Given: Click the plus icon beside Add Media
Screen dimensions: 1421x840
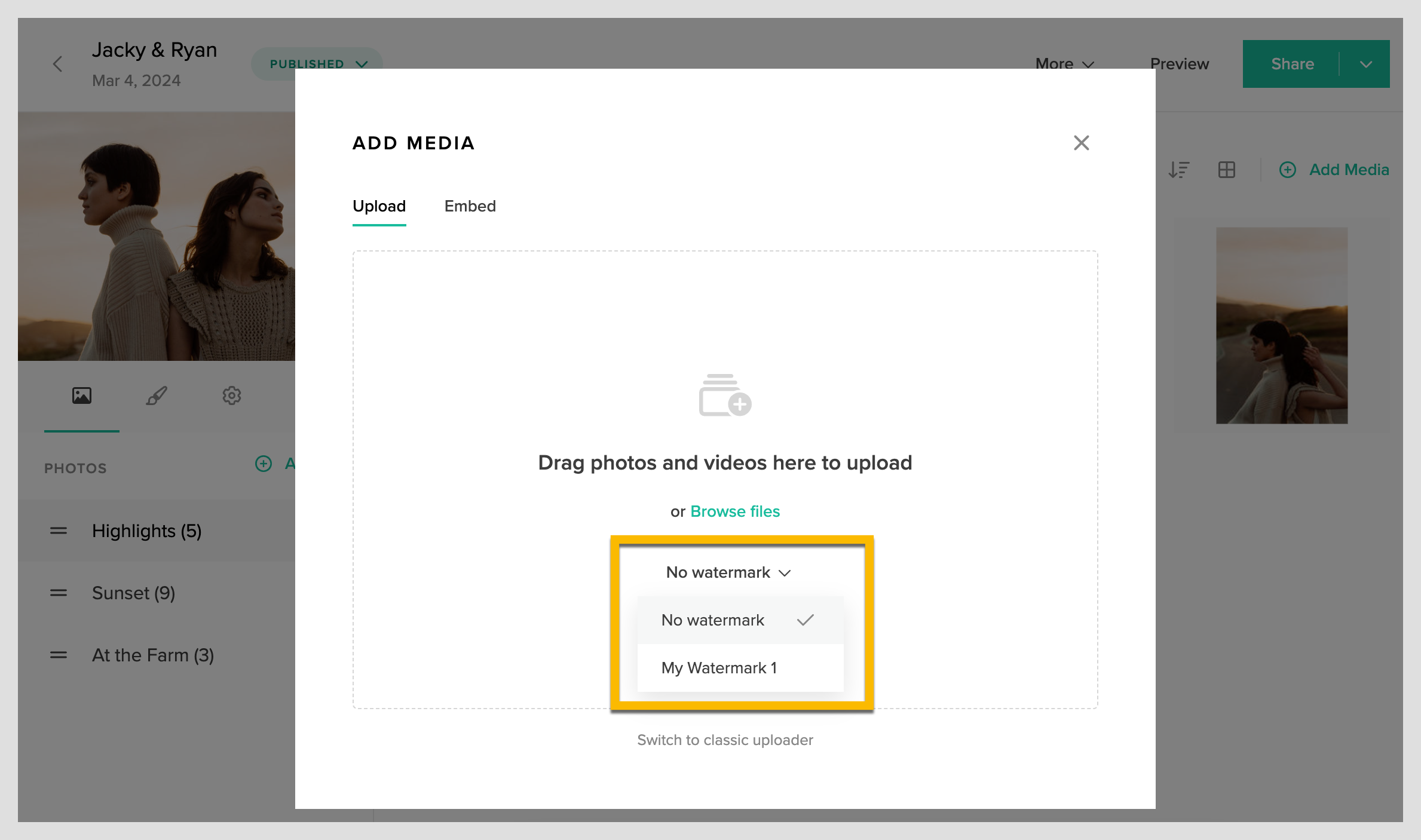Looking at the screenshot, I should (1288, 170).
